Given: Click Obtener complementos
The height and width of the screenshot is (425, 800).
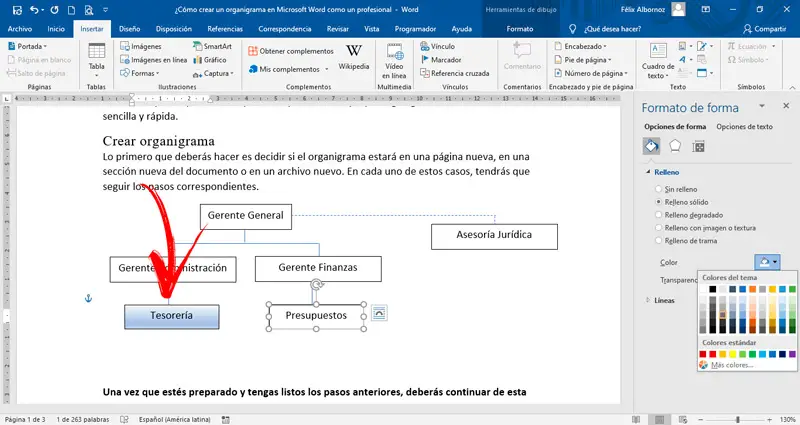Looking at the screenshot, I should point(291,51).
